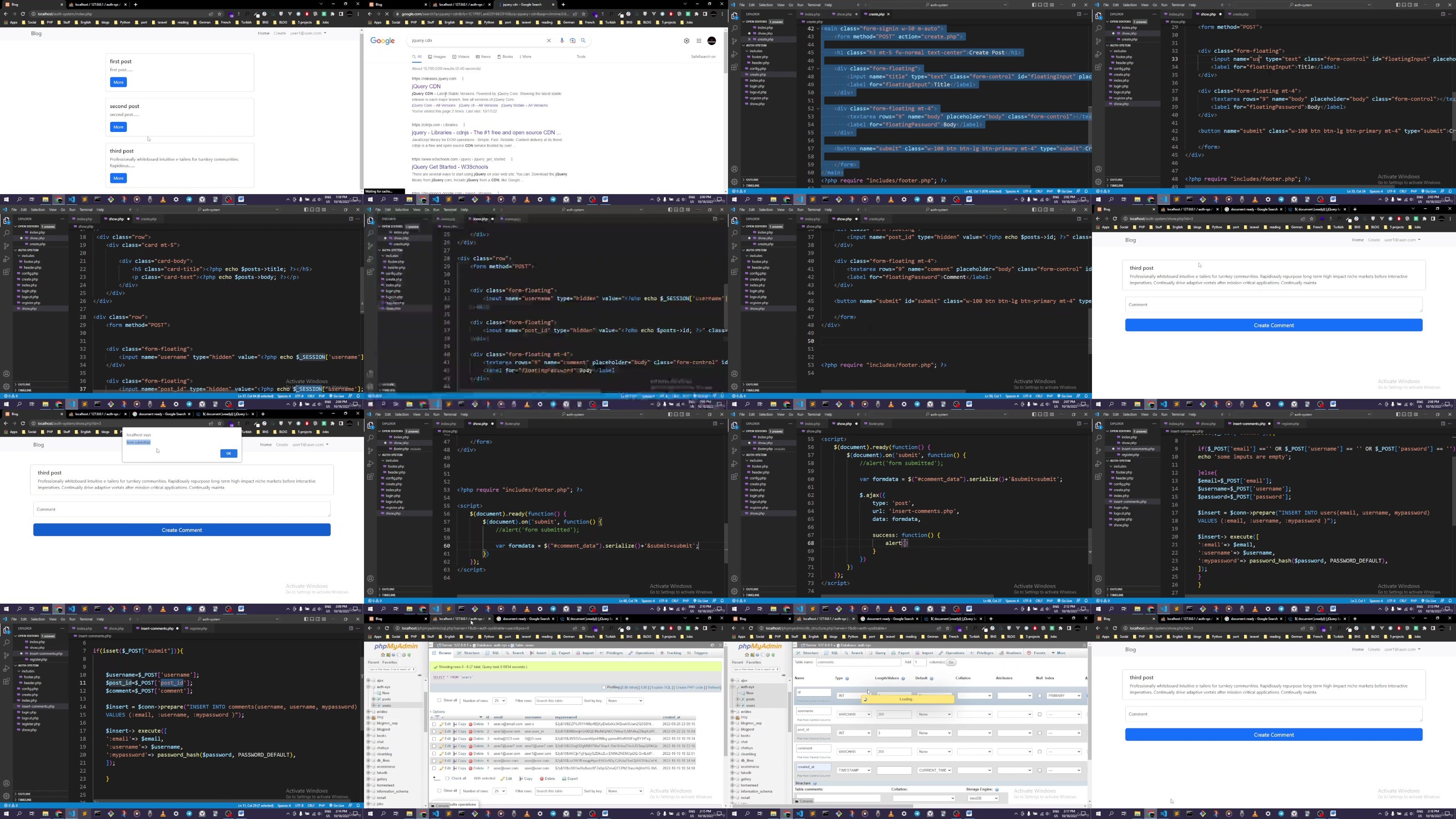Click Start button in the Google search screenshot taskbar

(x=370, y=200)
